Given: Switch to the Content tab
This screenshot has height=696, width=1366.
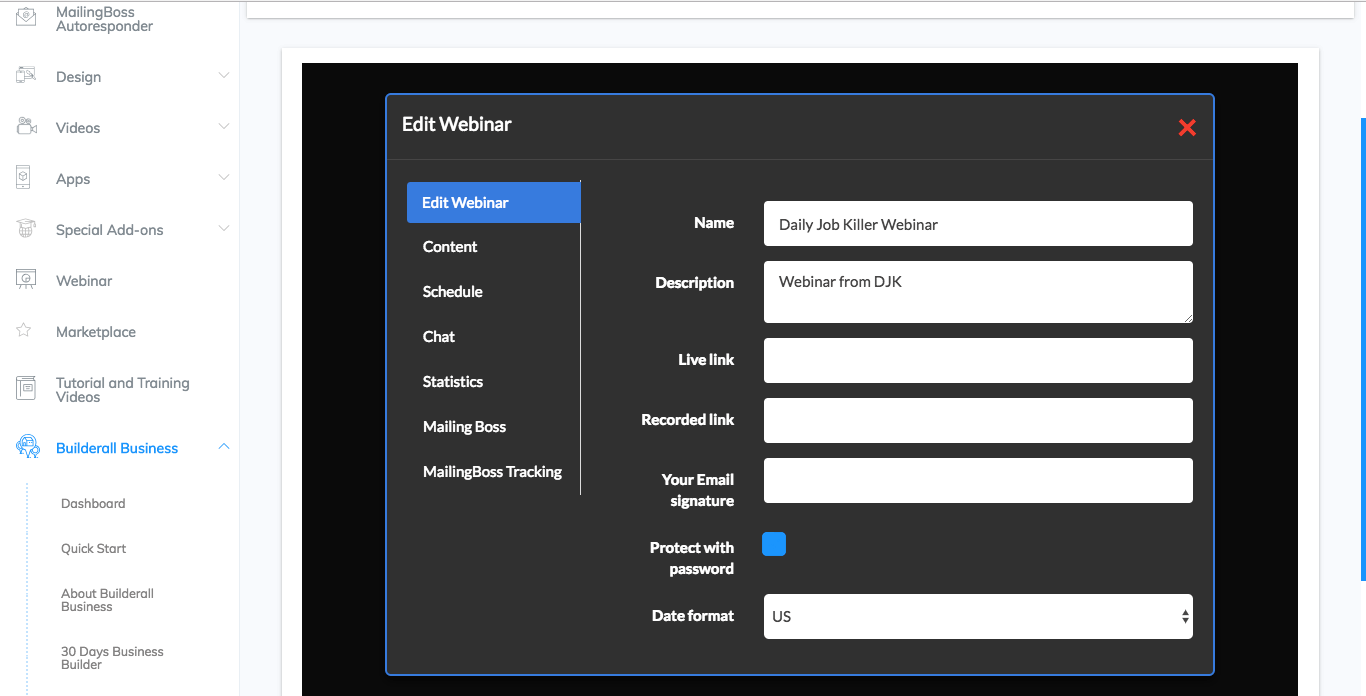Looking at the screenshot, I should pos(450,247).
